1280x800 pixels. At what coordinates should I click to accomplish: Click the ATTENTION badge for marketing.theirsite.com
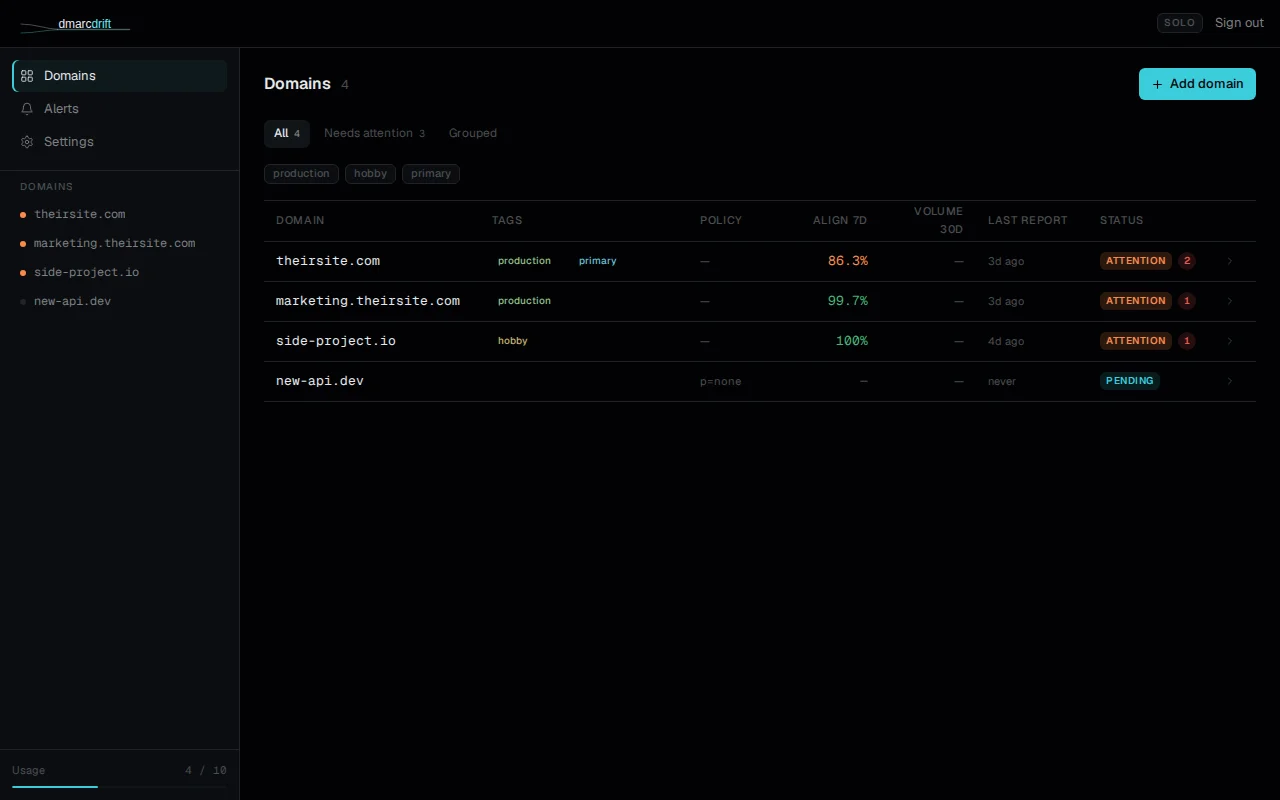click(1136, 301)
